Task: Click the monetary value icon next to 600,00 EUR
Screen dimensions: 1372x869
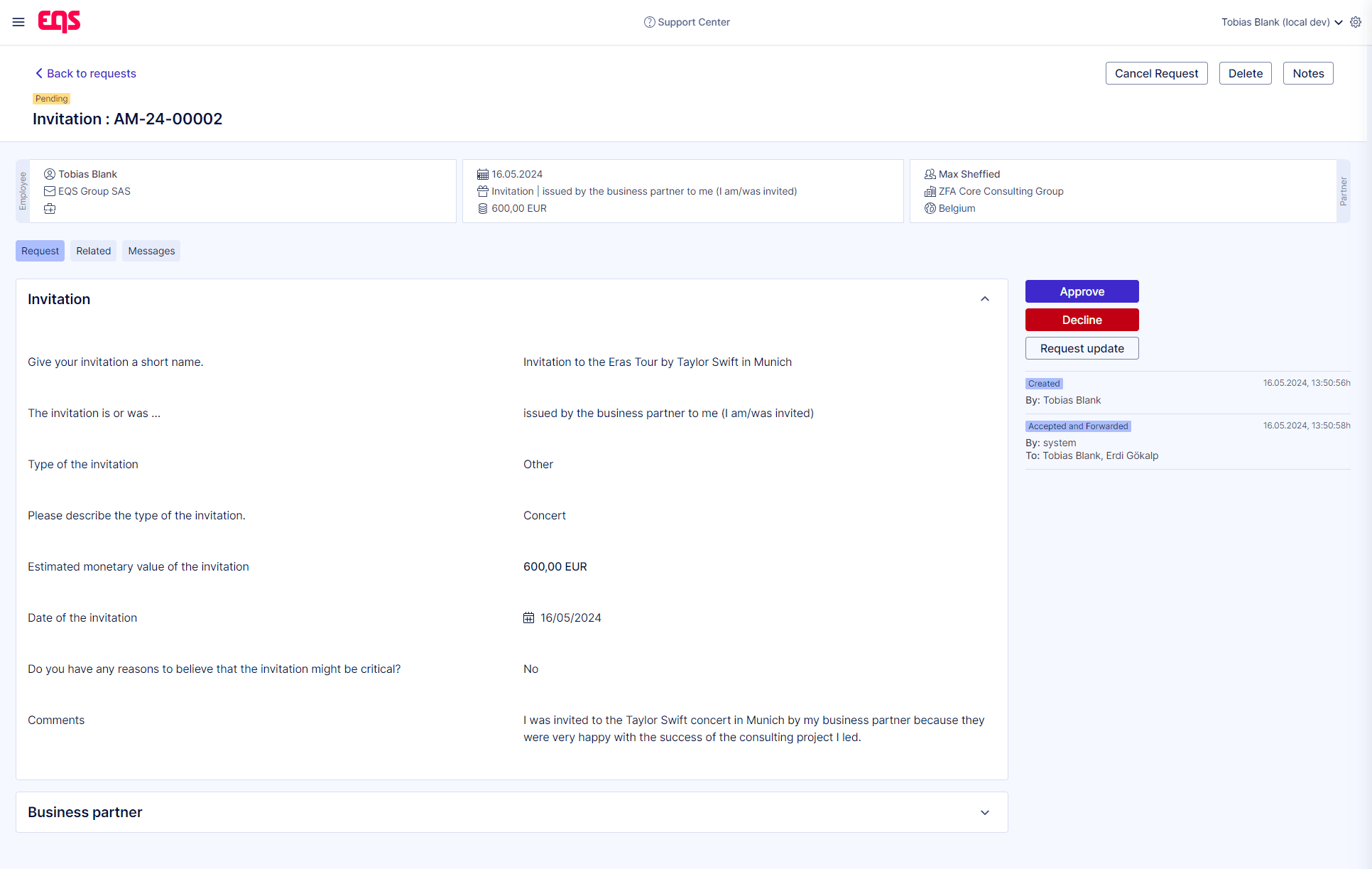Action: point(481,208)
